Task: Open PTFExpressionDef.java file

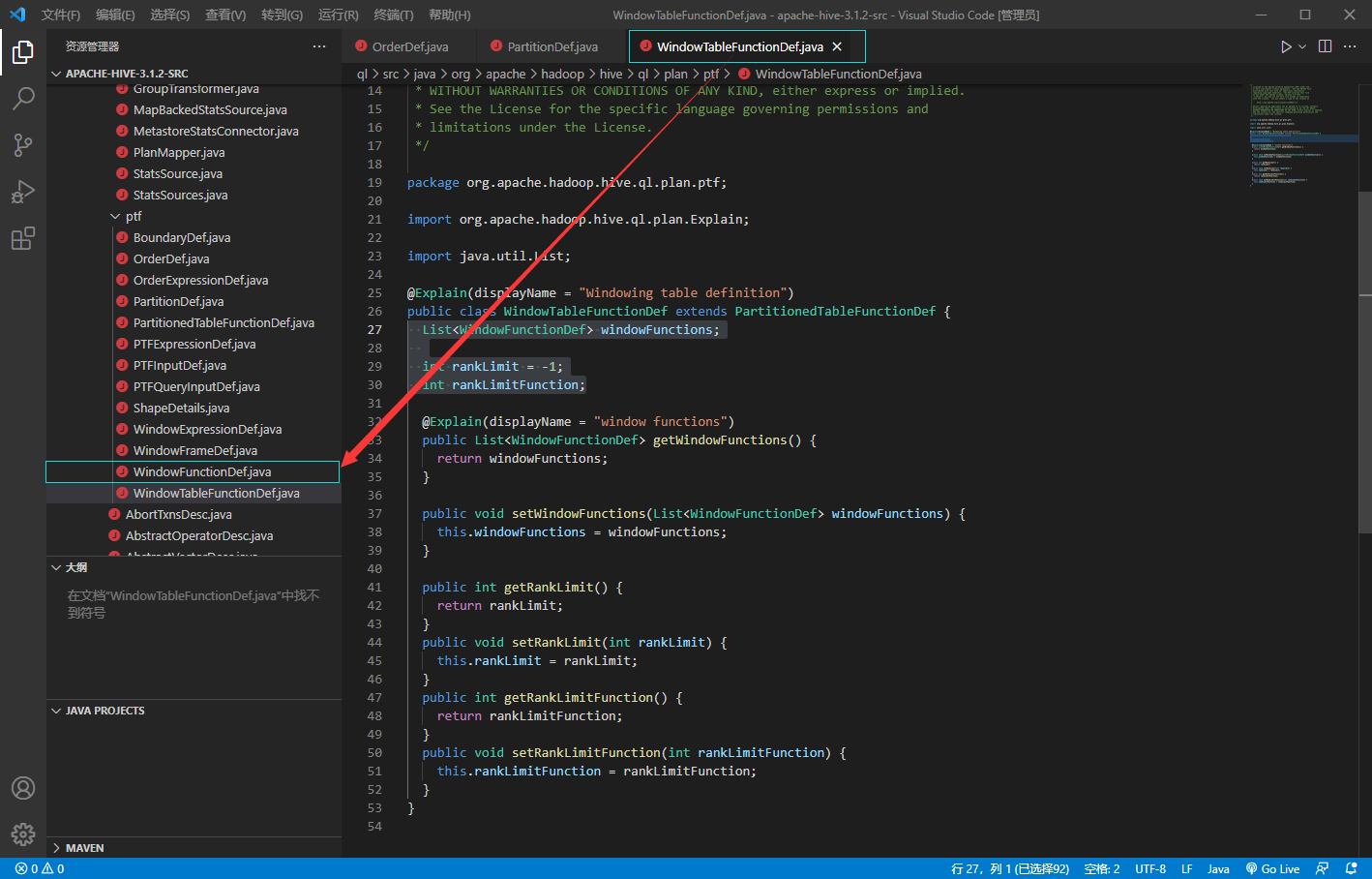Action: [x=194, y=344]
